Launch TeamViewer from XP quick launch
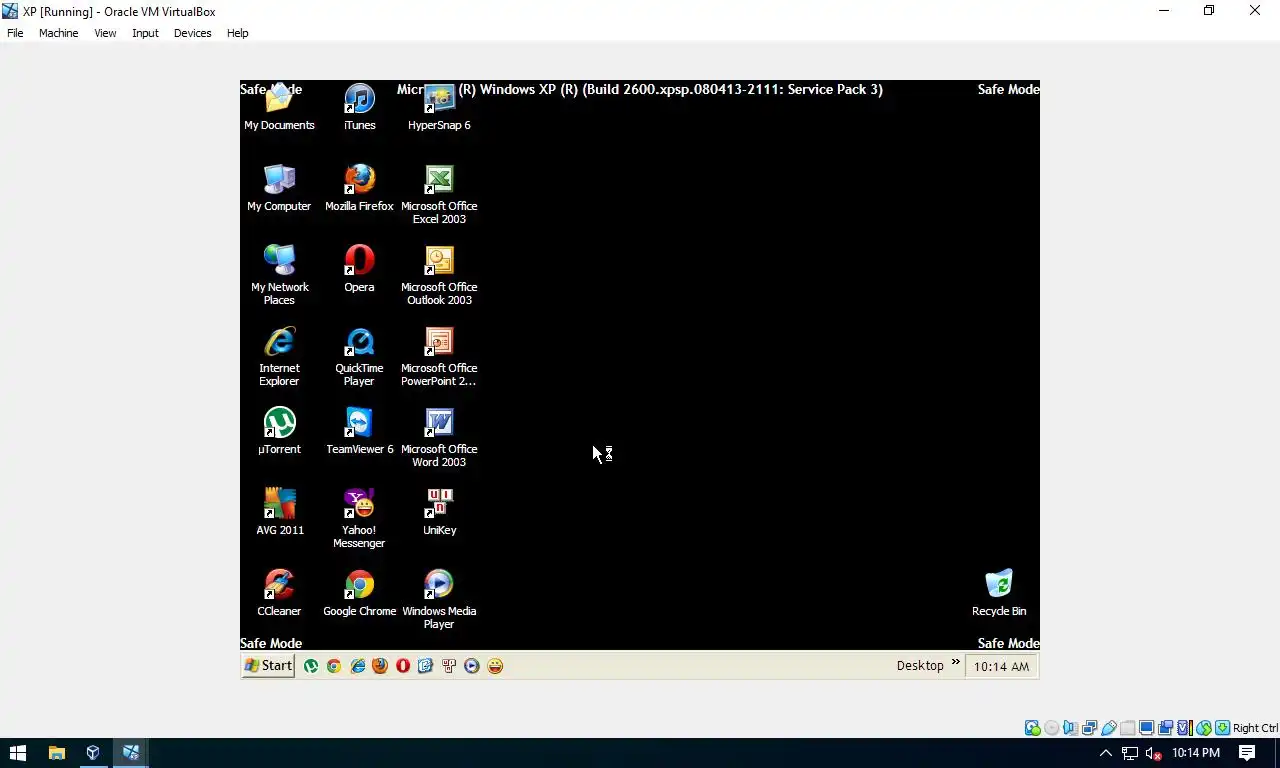This screenshot has width=1280, height=768. point(426,666)
